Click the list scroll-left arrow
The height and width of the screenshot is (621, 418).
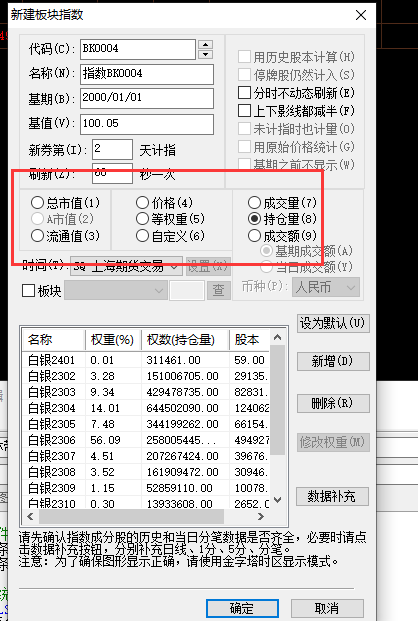click(30, 516)
